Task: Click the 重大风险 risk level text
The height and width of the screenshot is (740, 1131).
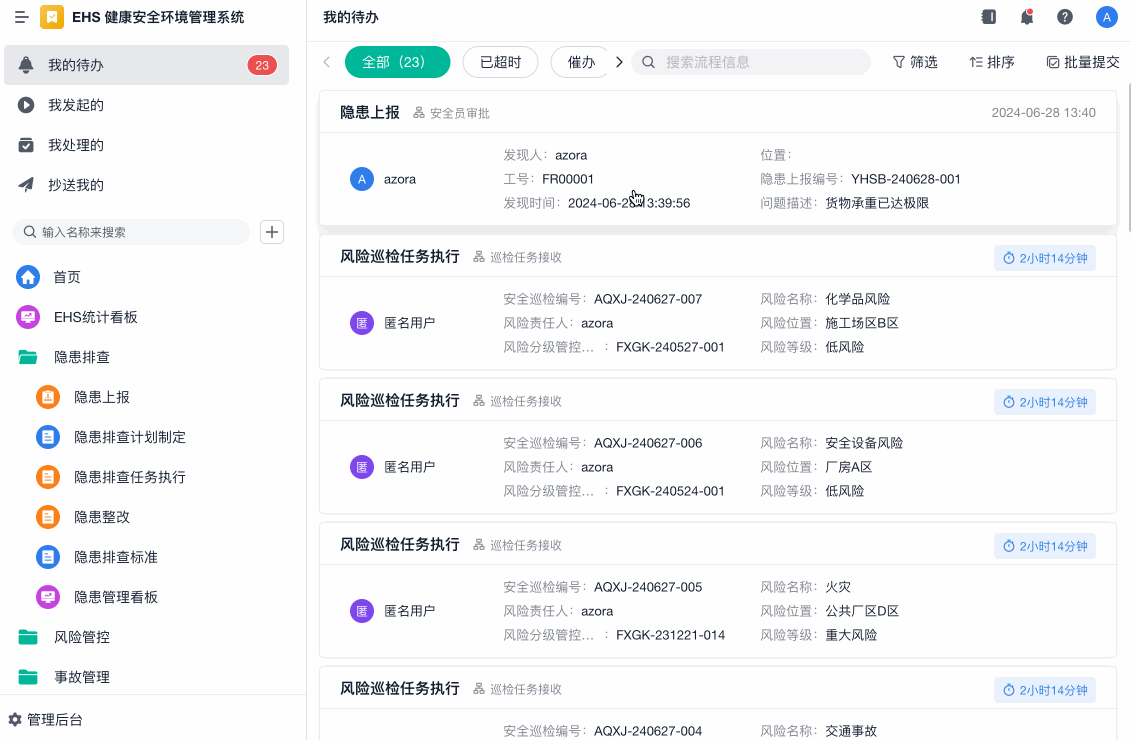Action: (x=851, y=635)
